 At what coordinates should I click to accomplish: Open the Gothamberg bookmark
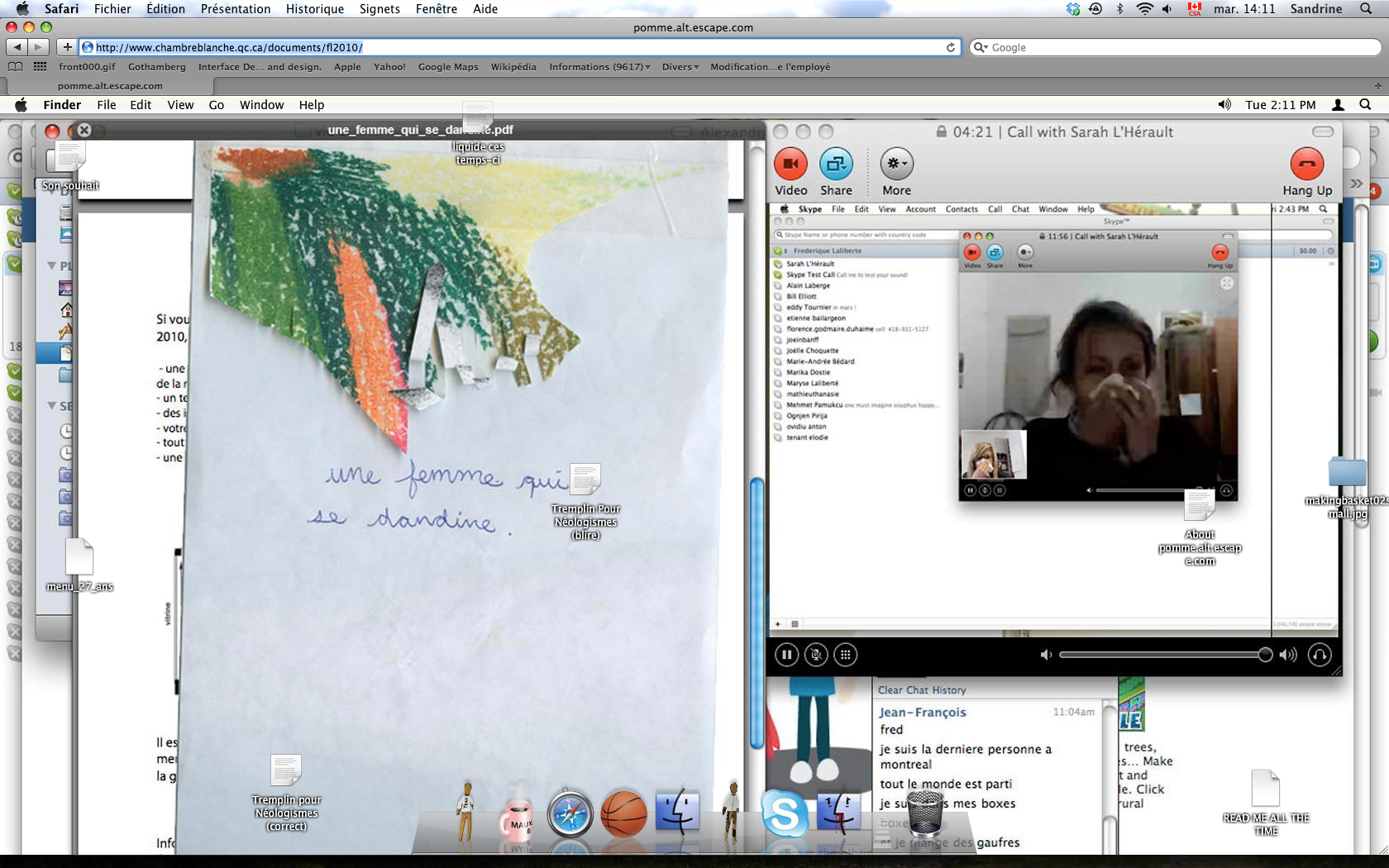[x=157, y=67]
